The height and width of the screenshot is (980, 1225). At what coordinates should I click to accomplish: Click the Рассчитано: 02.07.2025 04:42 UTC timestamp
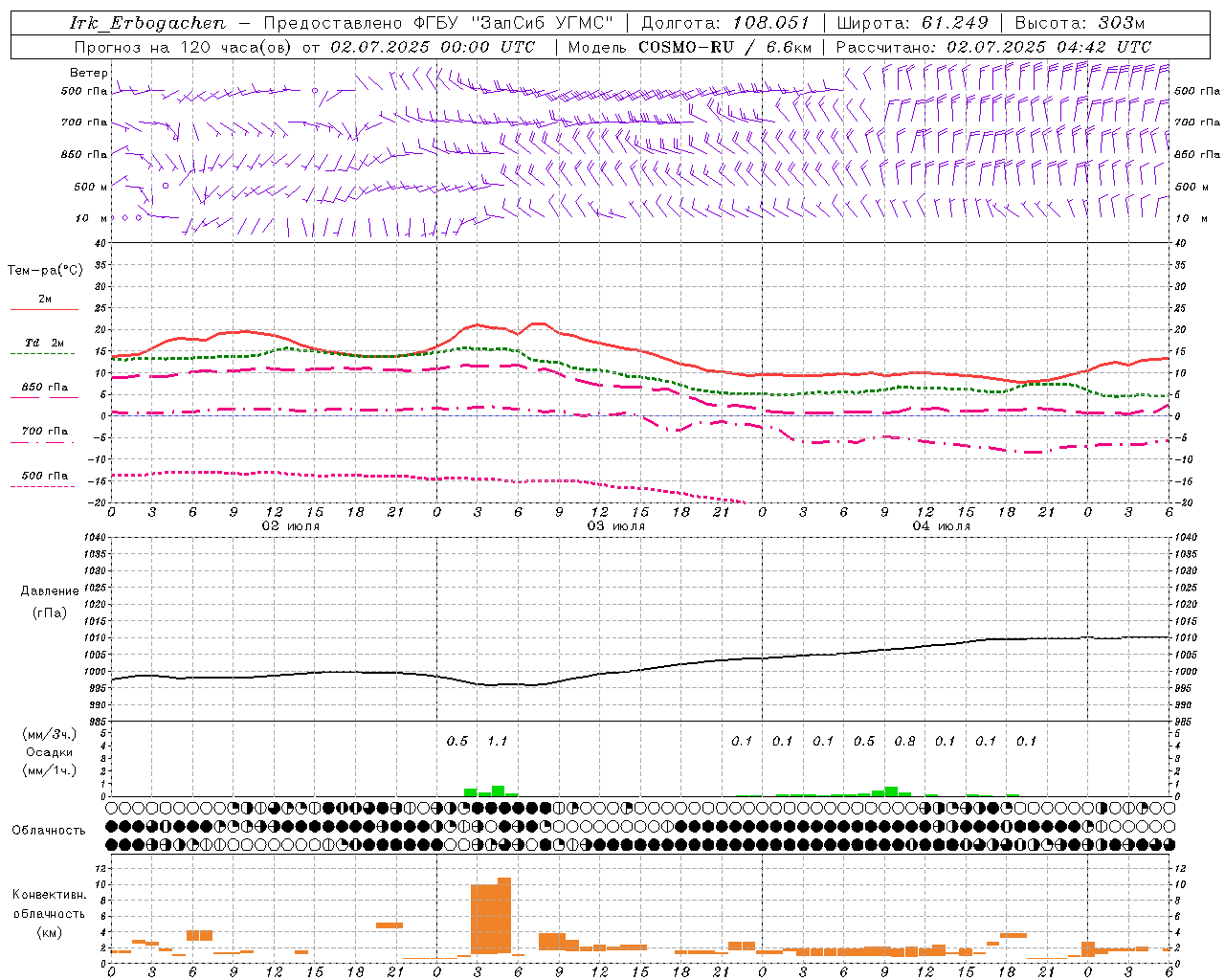[993, 47]
